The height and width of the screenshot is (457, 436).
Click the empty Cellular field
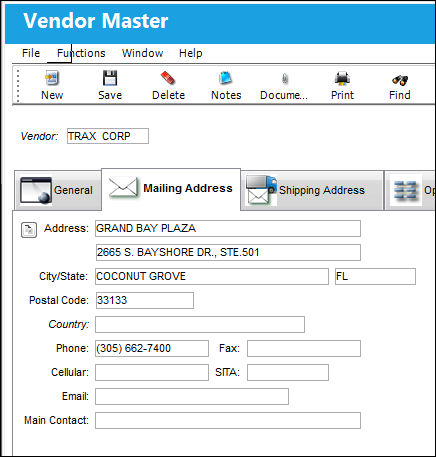[x=152, y=372]
